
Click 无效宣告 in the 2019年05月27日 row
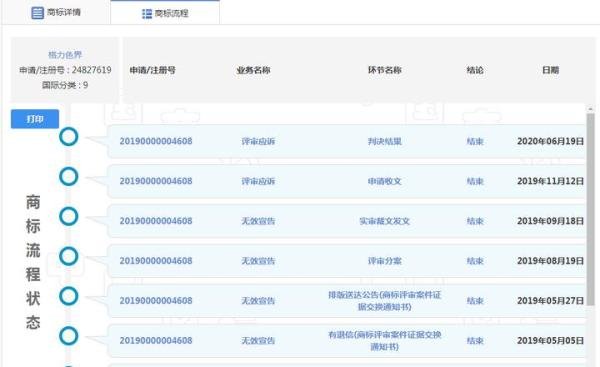point(258,301)
